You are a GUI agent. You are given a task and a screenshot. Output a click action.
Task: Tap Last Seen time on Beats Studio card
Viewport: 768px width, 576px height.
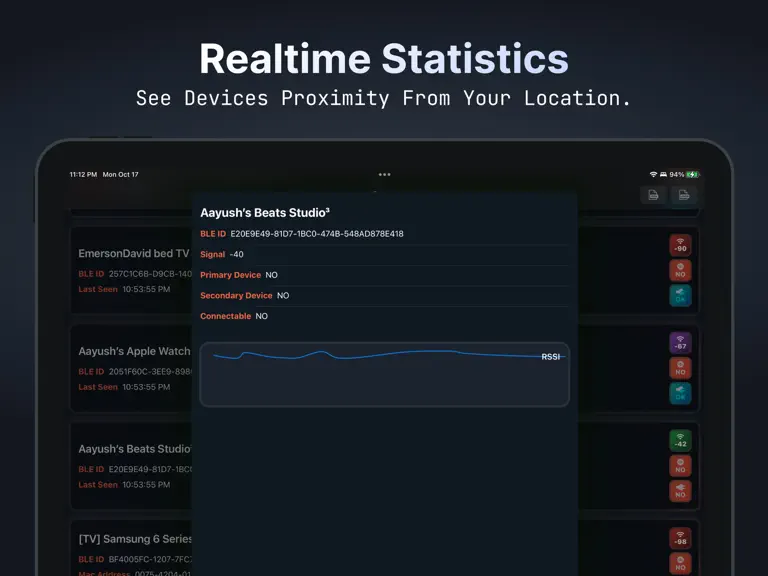(146, 484)
